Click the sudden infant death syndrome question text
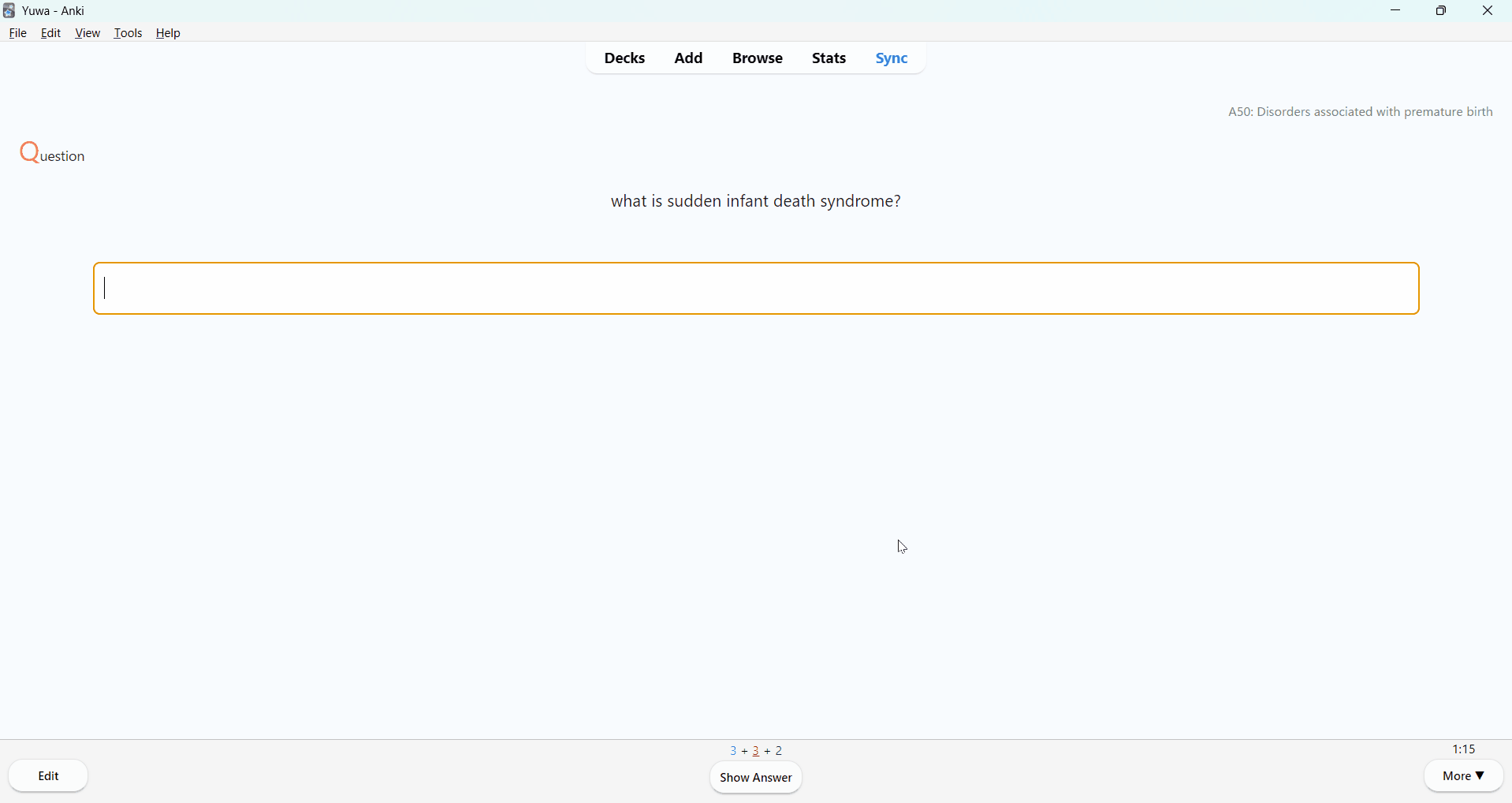Screen dimensions: 1512x803 click(756, 203)
